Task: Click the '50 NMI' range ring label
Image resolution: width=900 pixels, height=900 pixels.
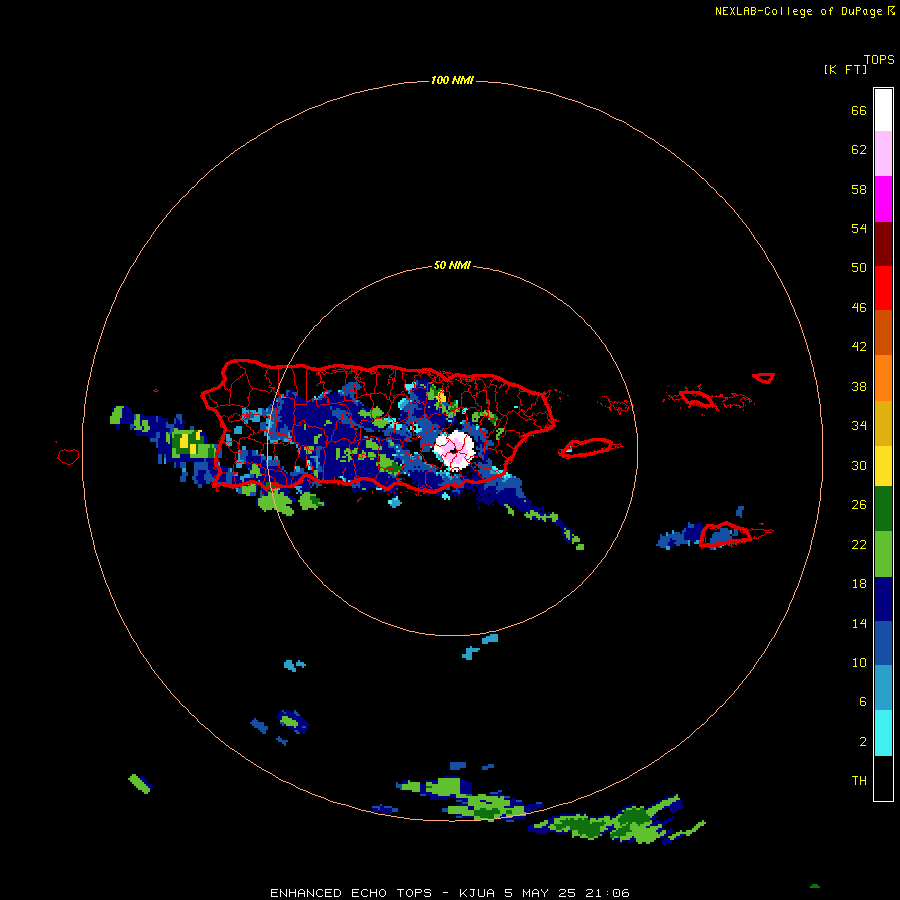Action: click(x=452, y=265)
